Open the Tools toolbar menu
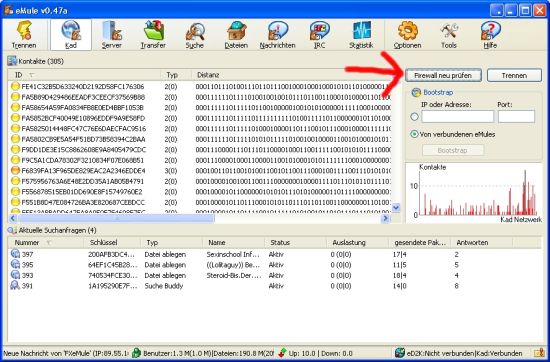Viewport: 550px width, 362px height. 449,35
